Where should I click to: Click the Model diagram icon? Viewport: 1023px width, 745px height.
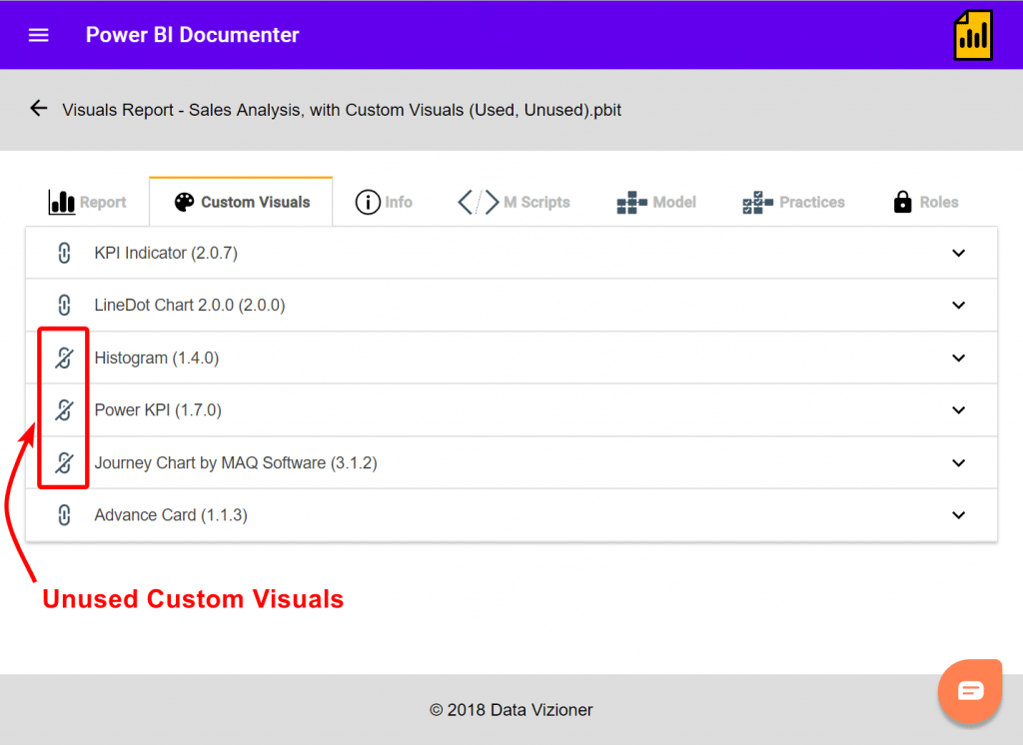(632, 202)
